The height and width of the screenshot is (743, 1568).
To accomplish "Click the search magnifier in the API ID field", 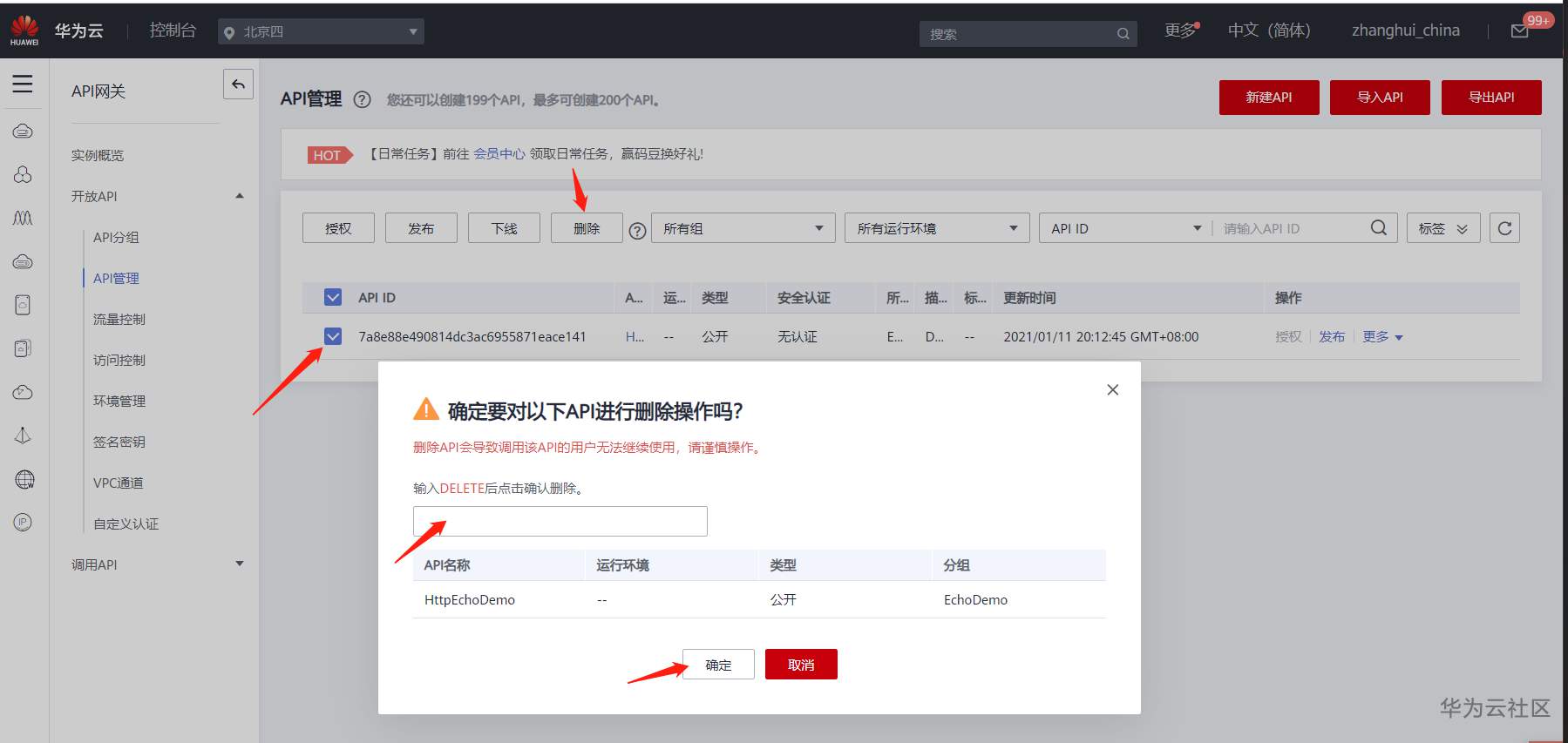I will (x=1378, y=228).
